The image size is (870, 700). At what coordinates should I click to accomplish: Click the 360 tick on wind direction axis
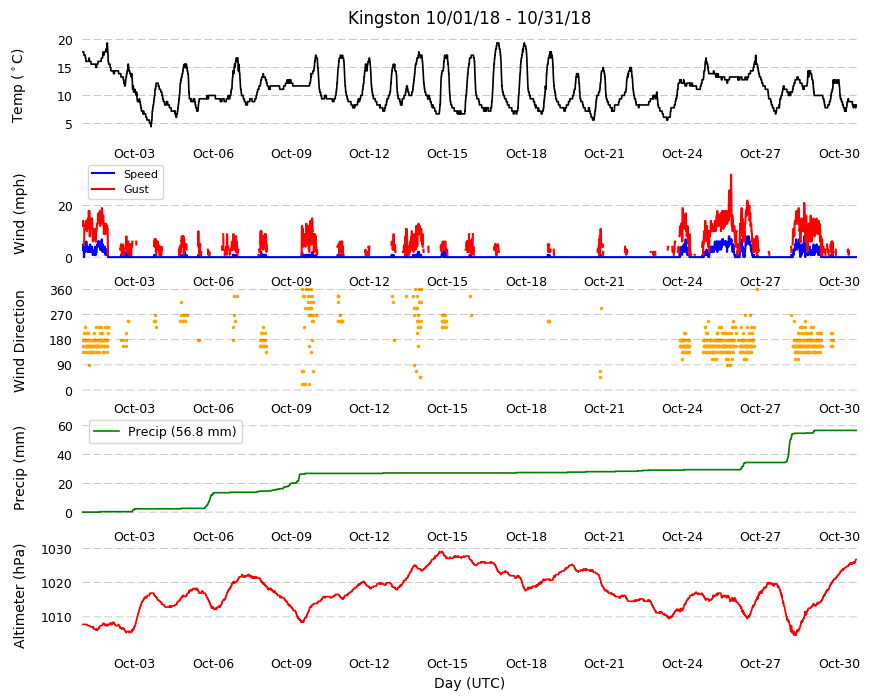pos(61,290)
